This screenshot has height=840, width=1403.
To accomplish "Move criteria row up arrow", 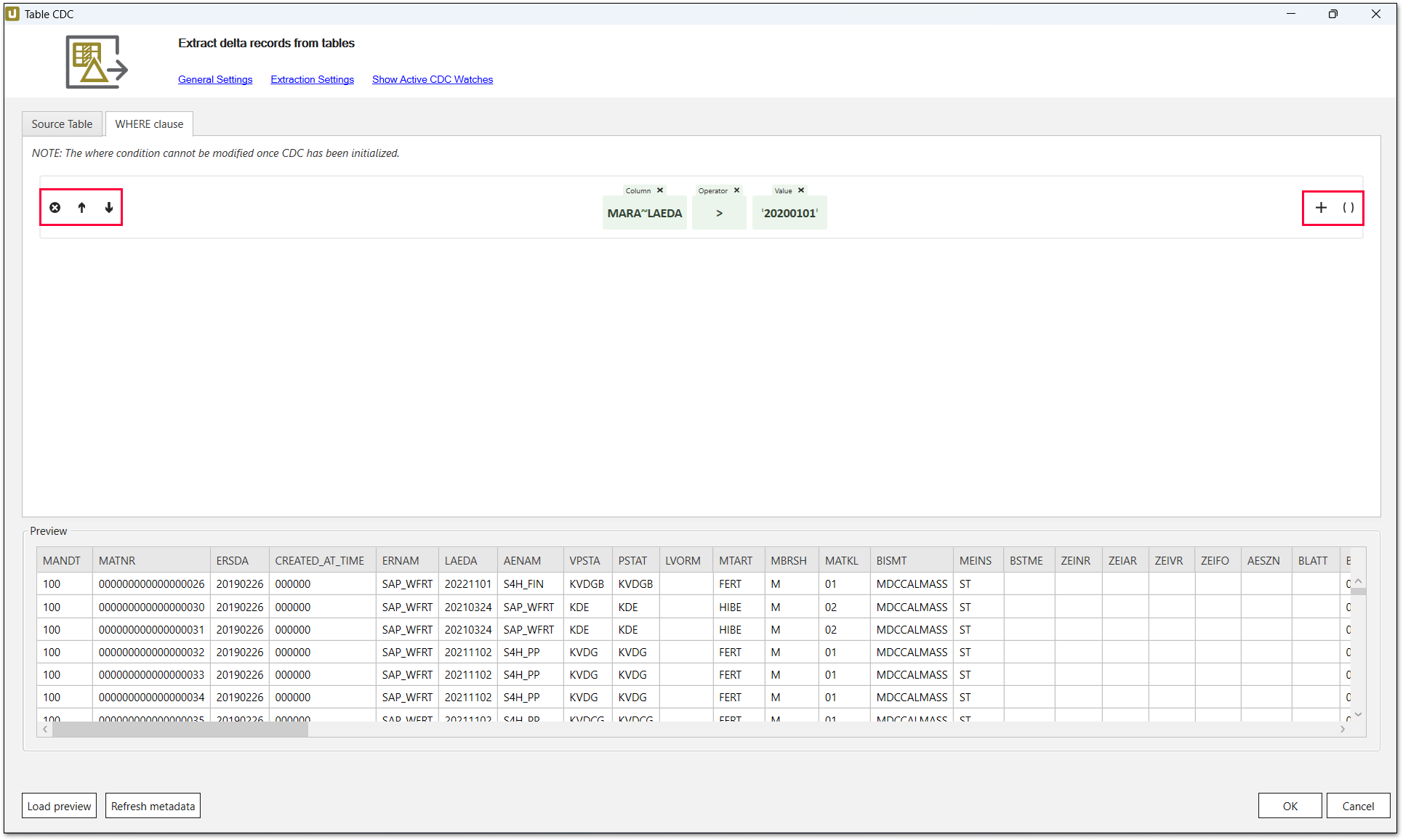I will 82,208.
